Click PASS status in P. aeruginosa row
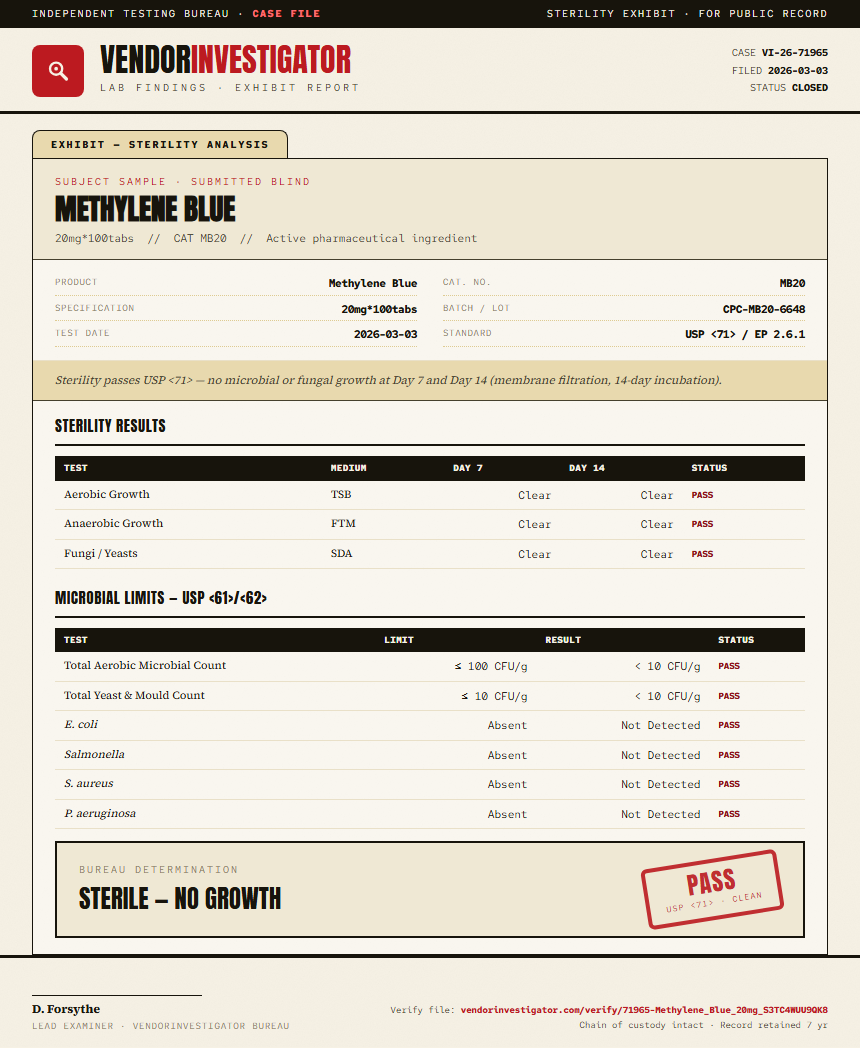This screenshot has height=1048, width=860. pyautogui.click(x=729, y=814)
